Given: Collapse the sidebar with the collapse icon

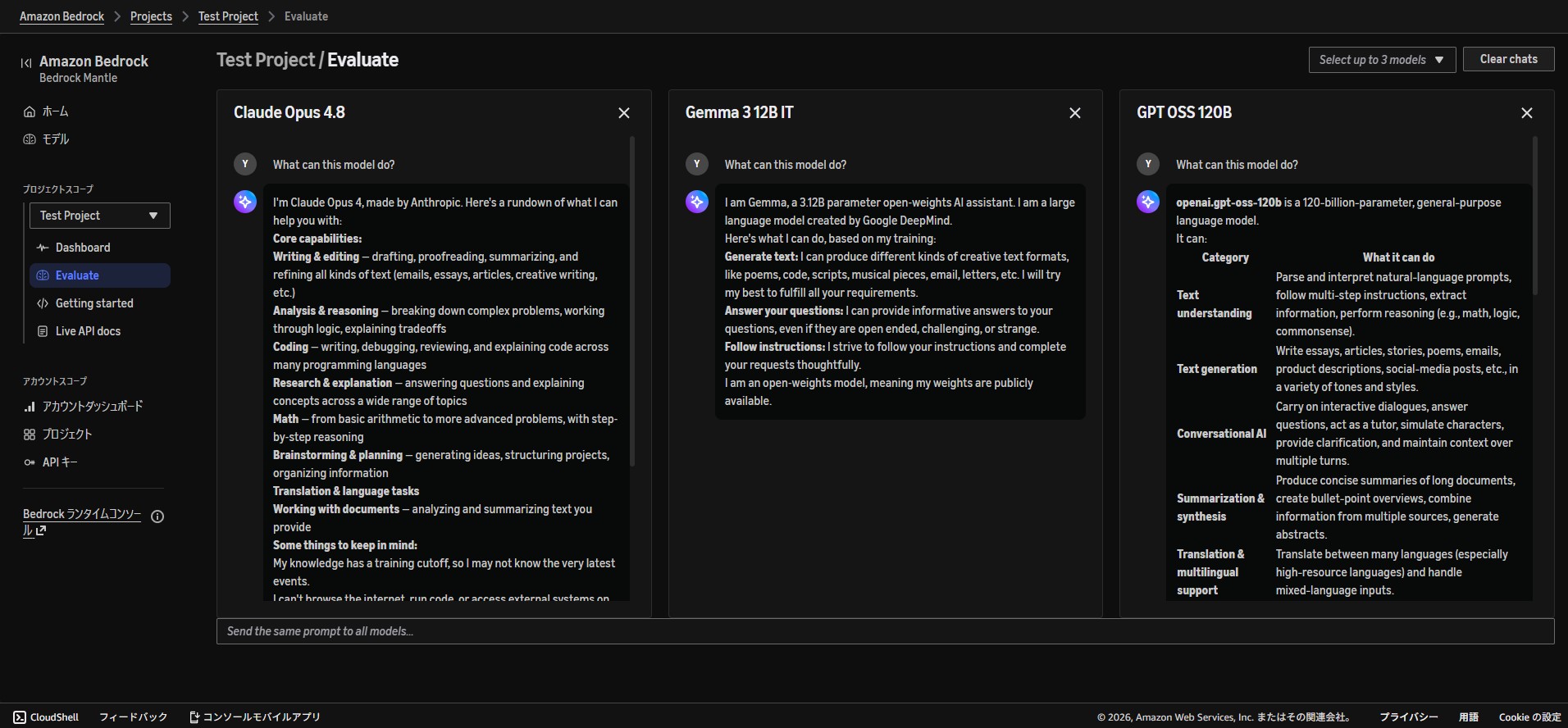Looking at the screenshot, I should 26,62.
